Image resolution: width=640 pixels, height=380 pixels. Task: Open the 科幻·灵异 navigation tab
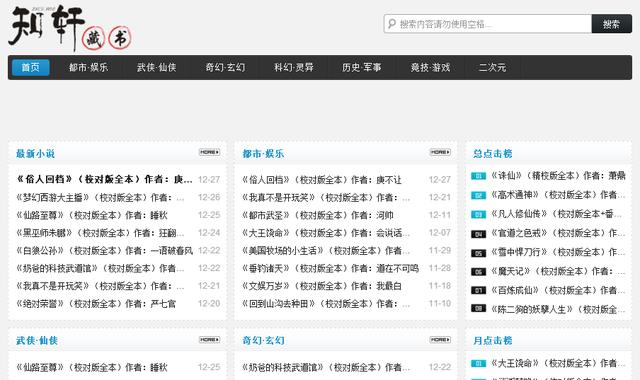tap(294, 67)
